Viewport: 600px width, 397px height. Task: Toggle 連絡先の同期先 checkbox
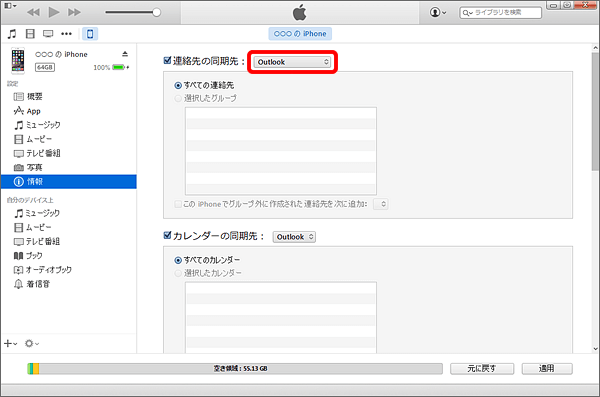click(x=167, y=60)
